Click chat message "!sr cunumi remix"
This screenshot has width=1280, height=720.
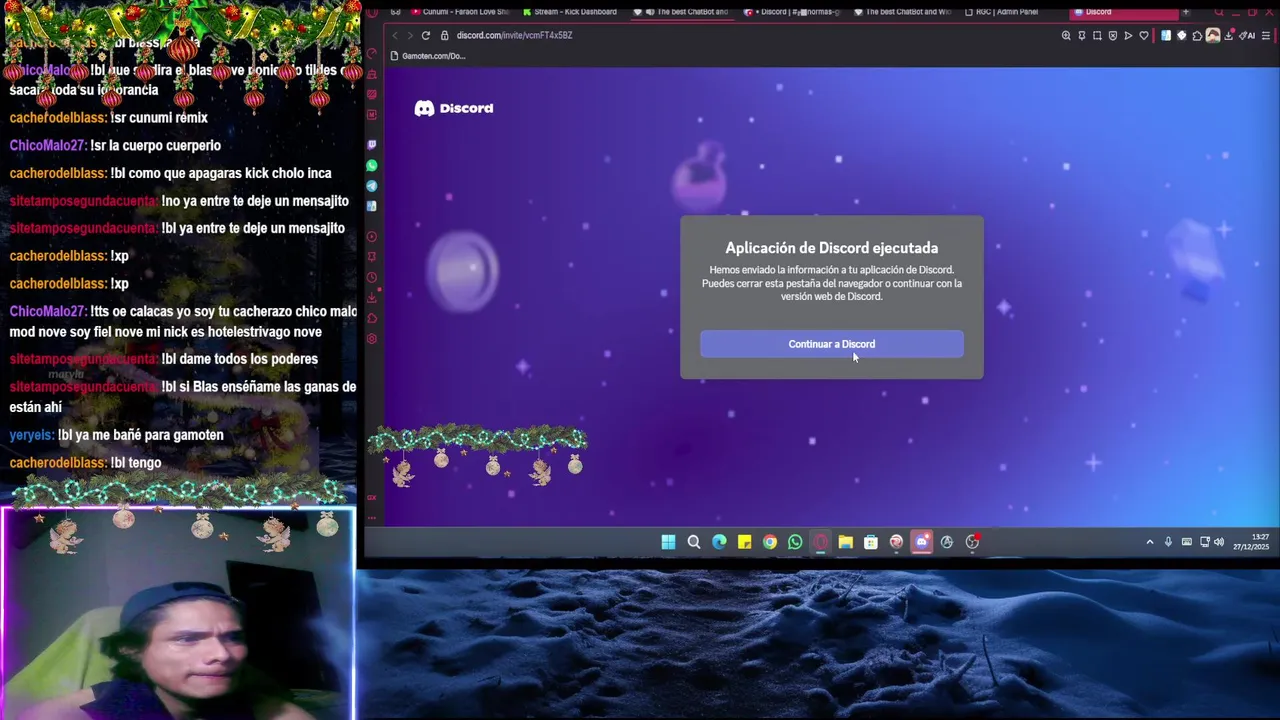159,118
